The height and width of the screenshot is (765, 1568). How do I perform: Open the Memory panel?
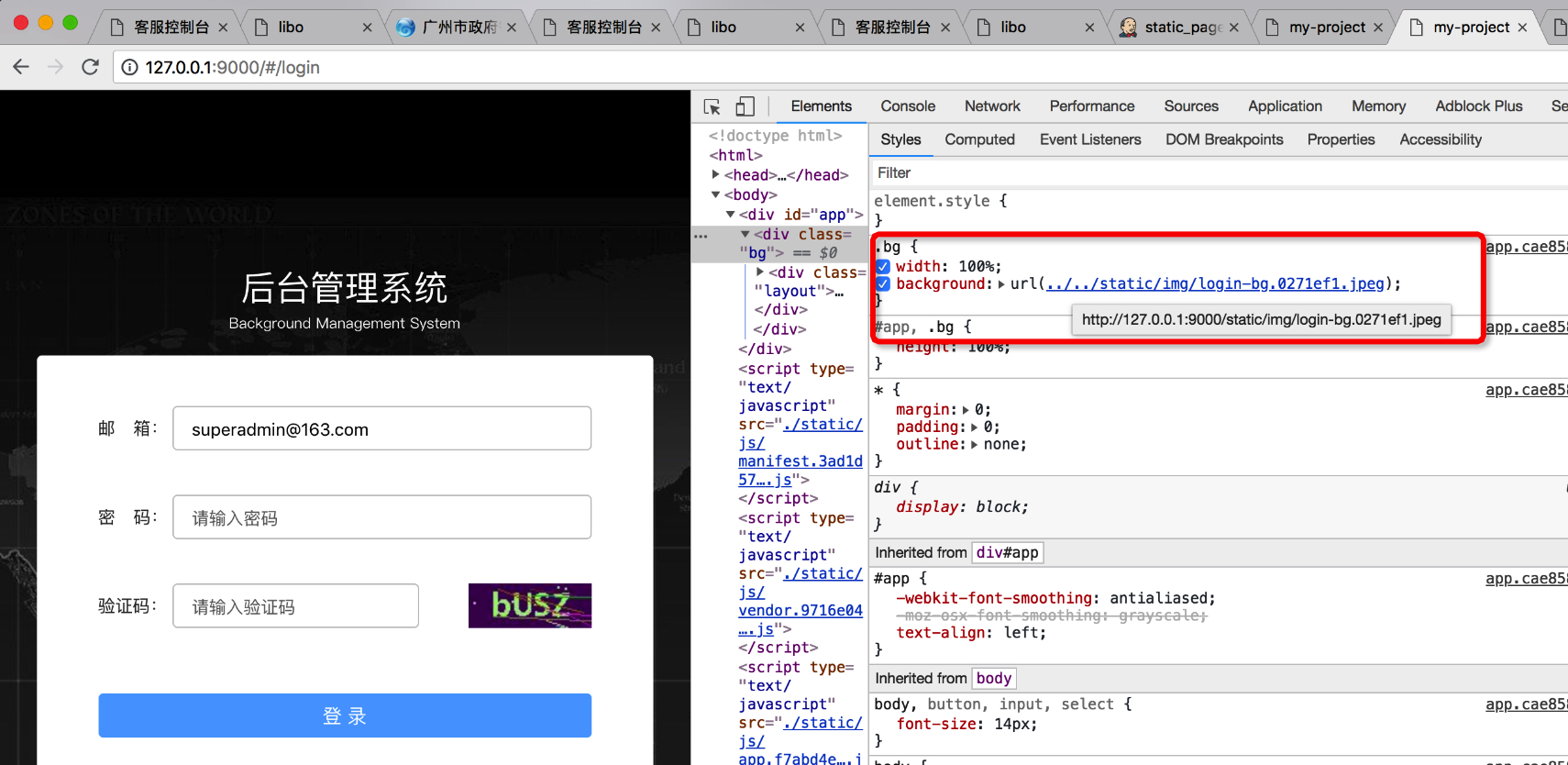pyautogui.click(x=1378, y=106)
